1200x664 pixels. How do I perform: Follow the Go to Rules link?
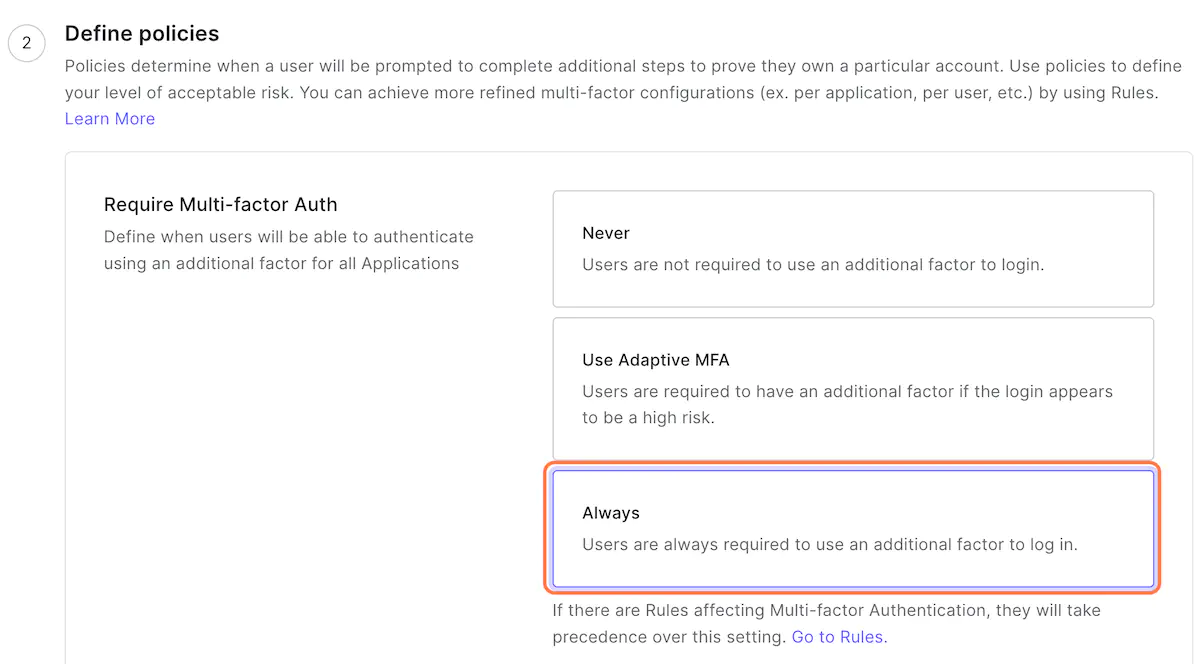[838, 636]
